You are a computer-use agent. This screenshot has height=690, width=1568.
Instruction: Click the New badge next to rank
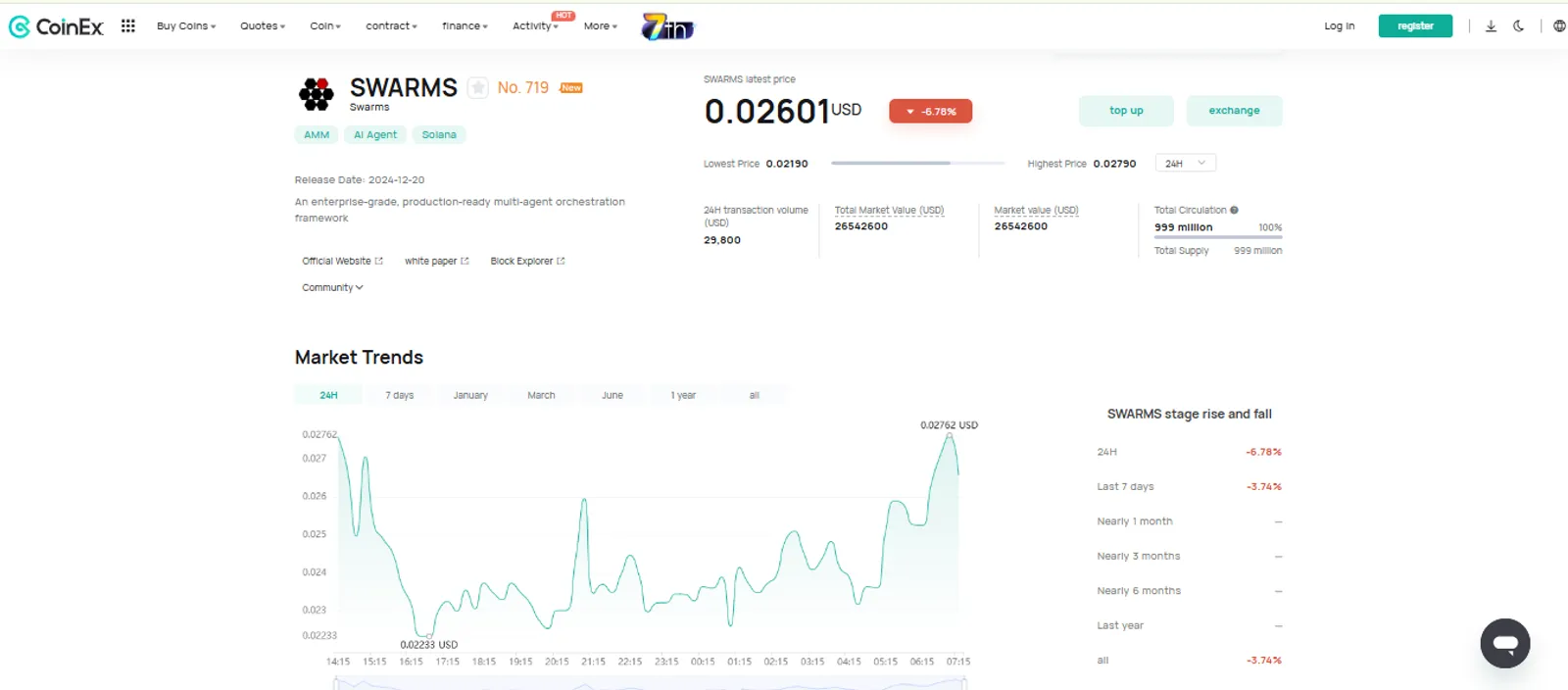pos(571,88)
